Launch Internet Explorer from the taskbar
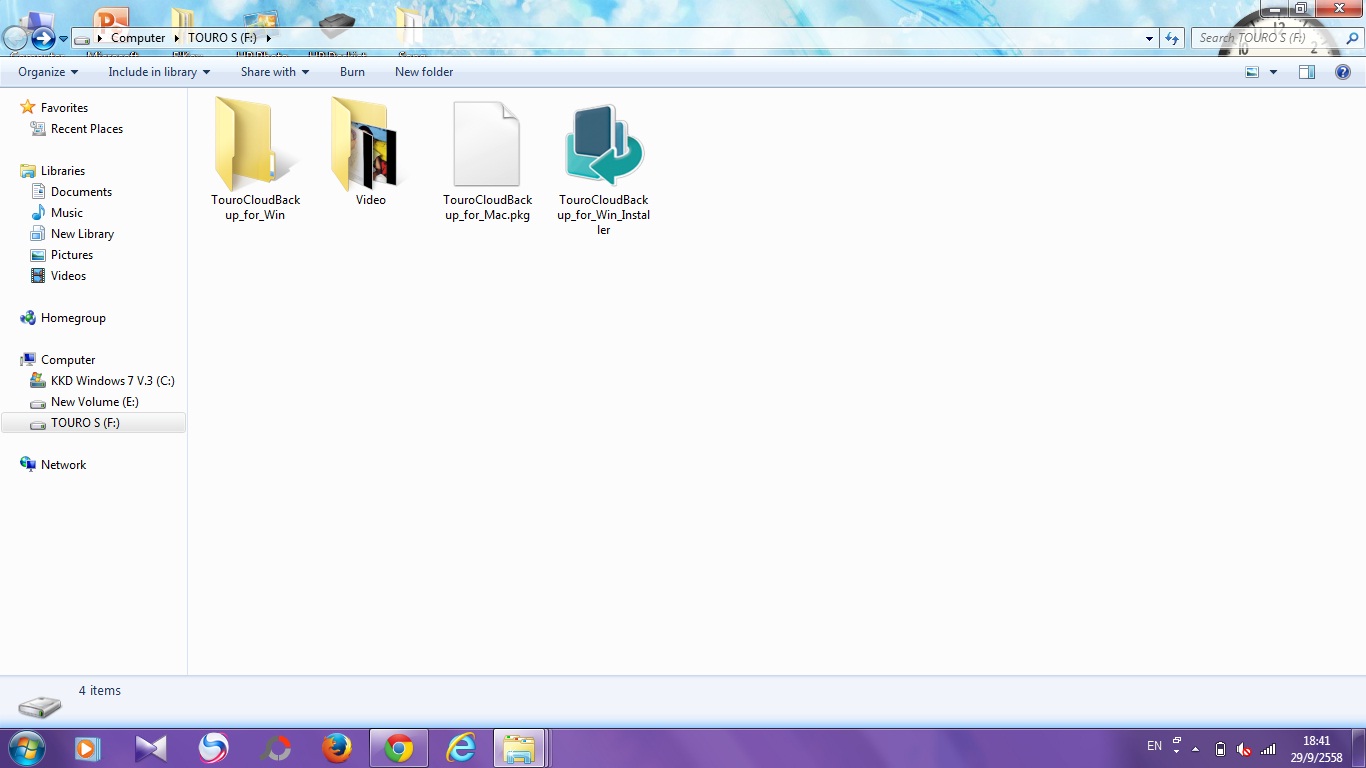Viewport: 1366px width, 768px height. point(461,748)
